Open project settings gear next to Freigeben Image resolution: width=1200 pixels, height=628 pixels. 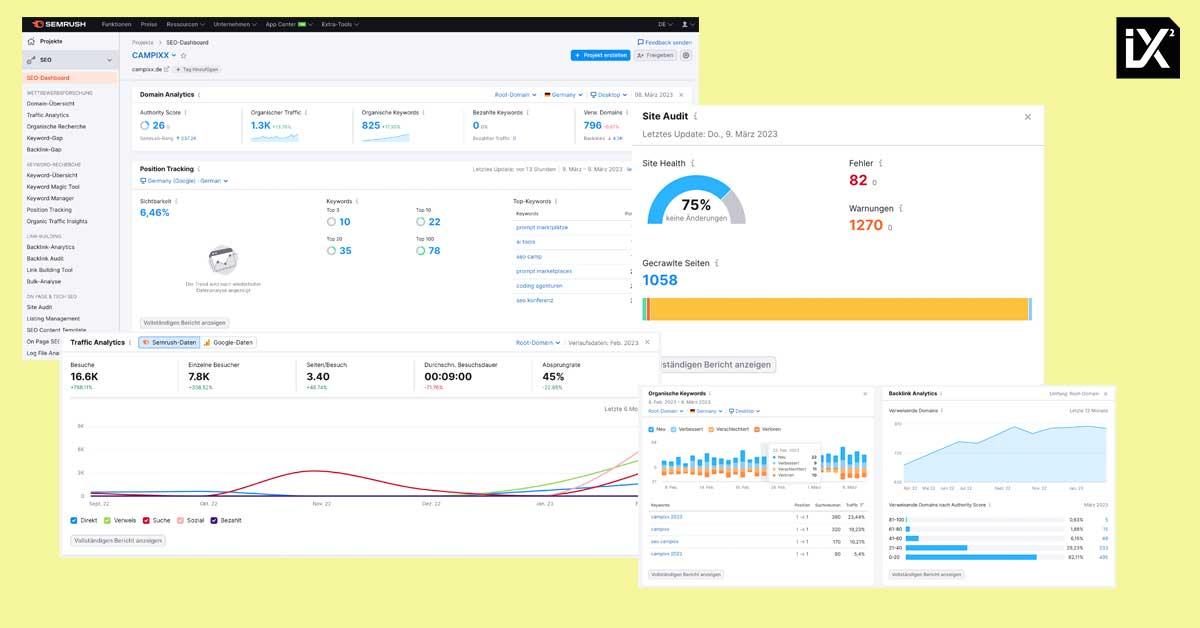coord(686,56)
